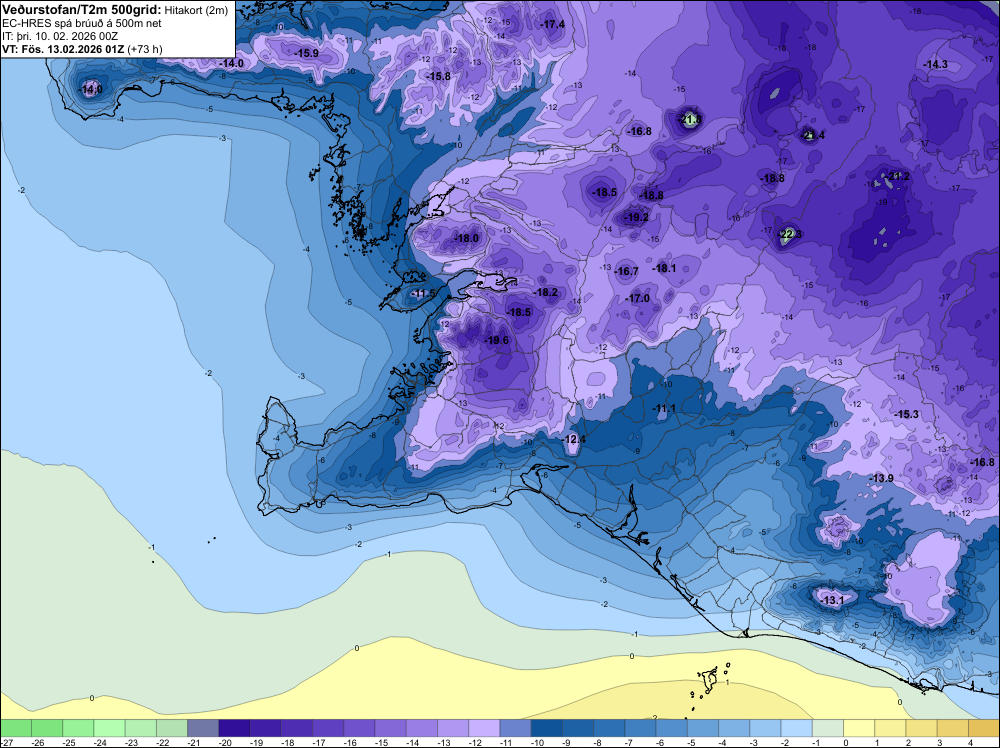1000x748 pixels.
Task: Click the 'EC-HRES spá brúuð á 500m net' line
Action: [82, 23]
